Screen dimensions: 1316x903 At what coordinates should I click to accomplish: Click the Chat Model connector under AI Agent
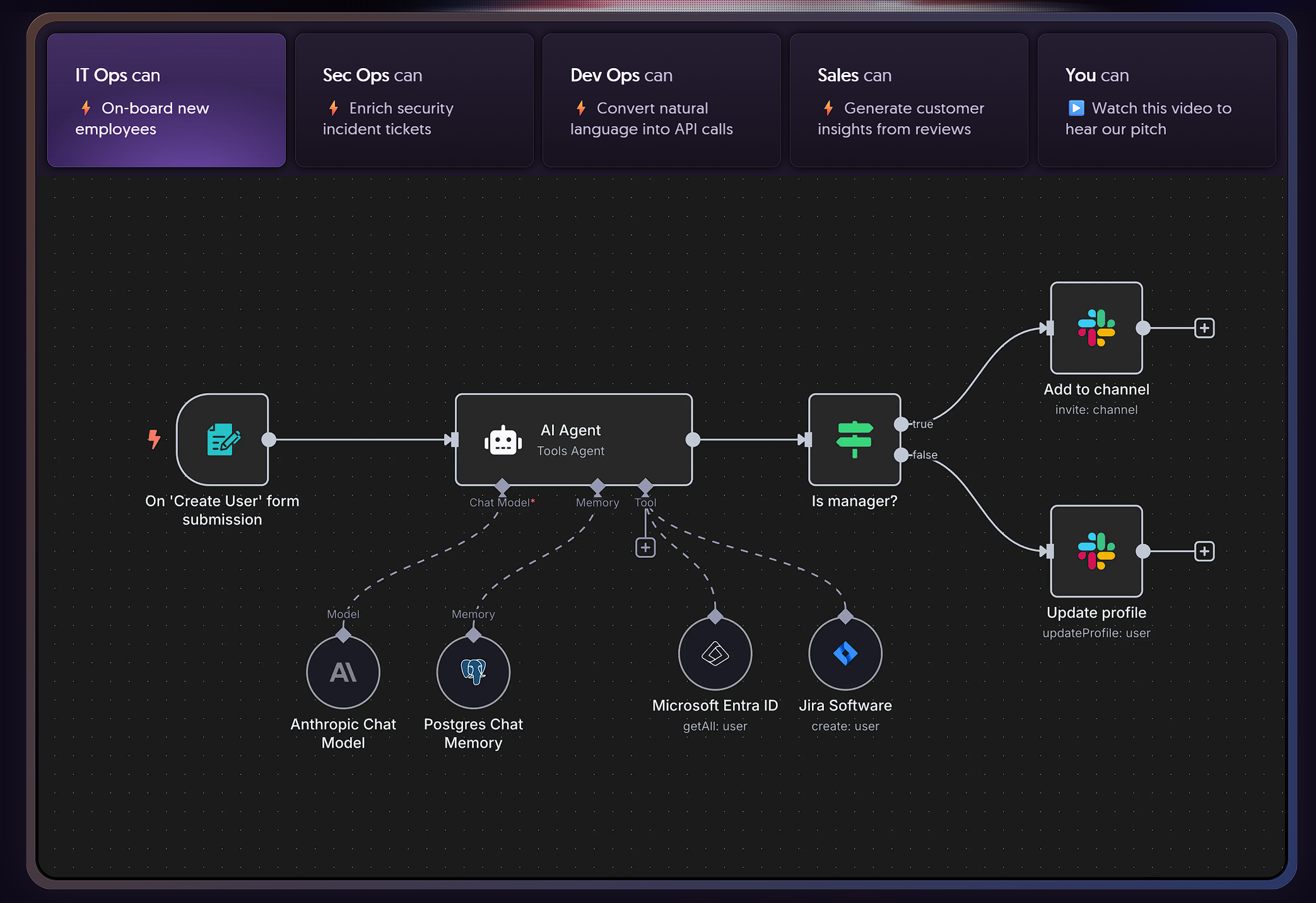point(502,486)
